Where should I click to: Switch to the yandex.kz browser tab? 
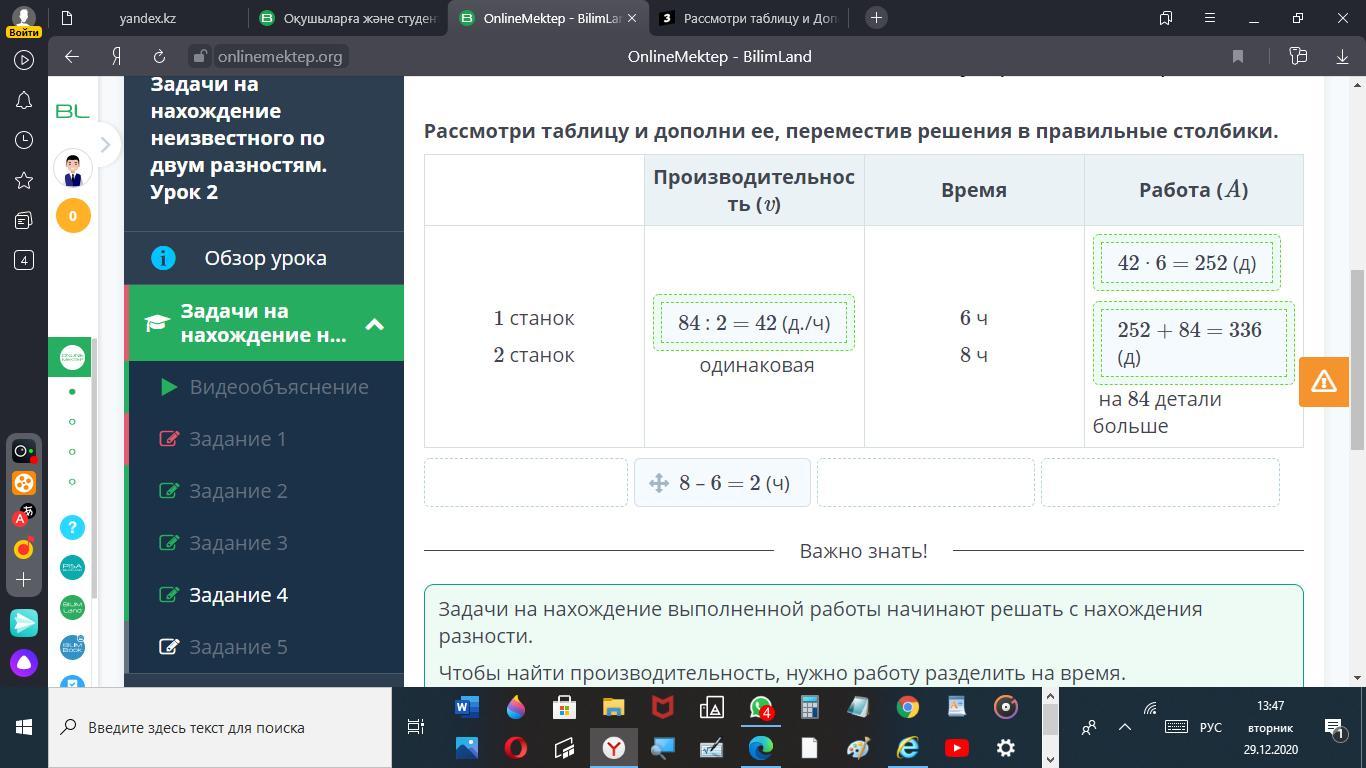pyautogui.click(x=147, y=18)
